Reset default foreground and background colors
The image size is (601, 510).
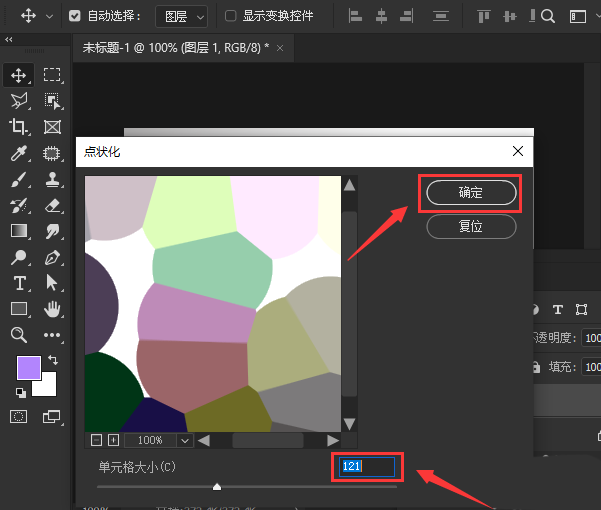click(21, 392)
